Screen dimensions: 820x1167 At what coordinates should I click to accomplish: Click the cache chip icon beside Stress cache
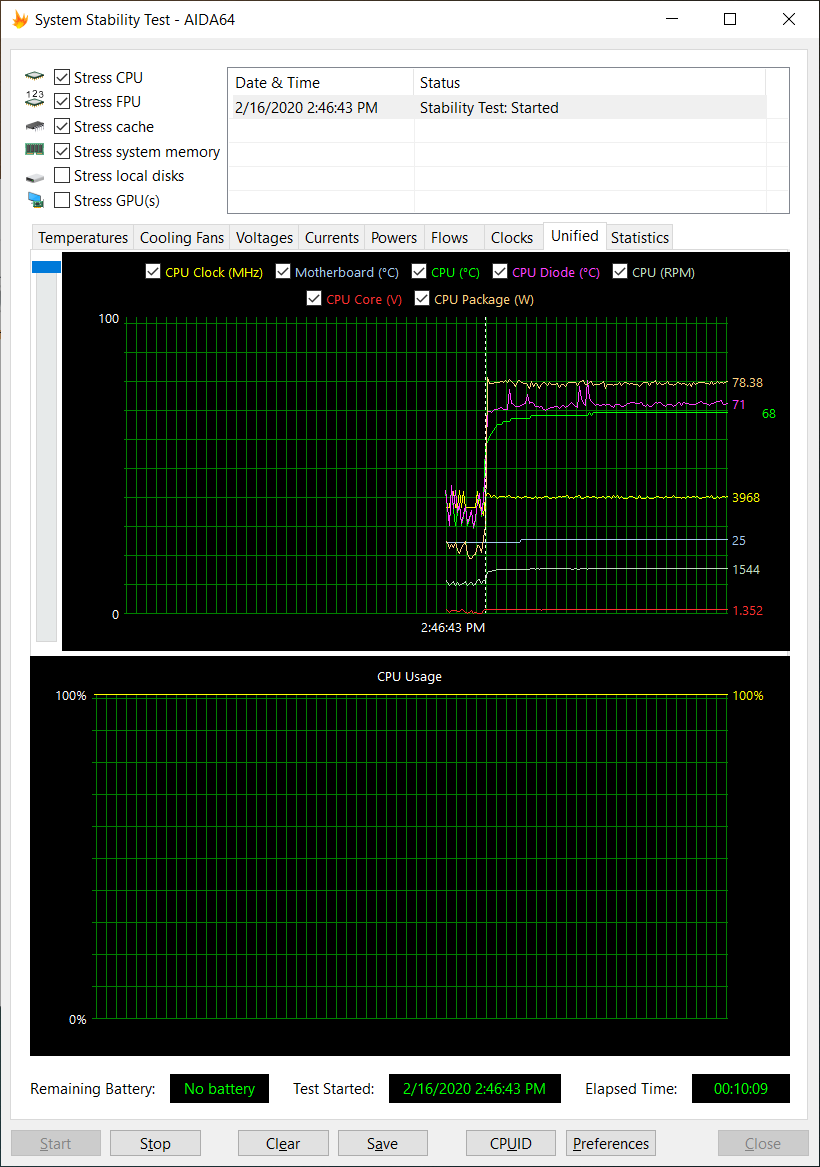tap(34, 126)
